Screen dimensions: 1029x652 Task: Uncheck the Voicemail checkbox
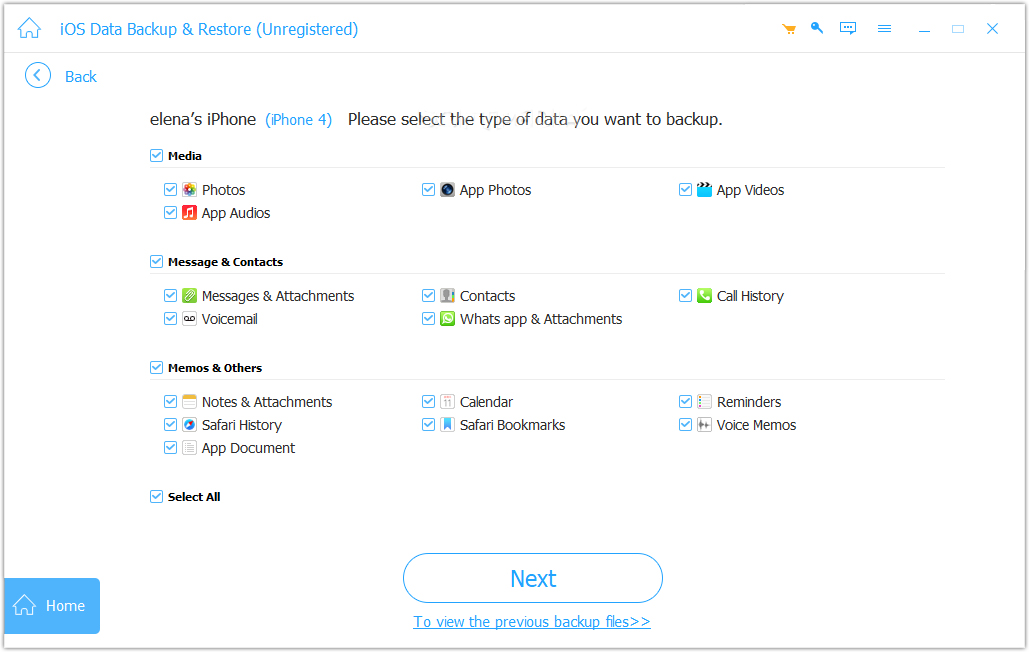tap(171, 319)
